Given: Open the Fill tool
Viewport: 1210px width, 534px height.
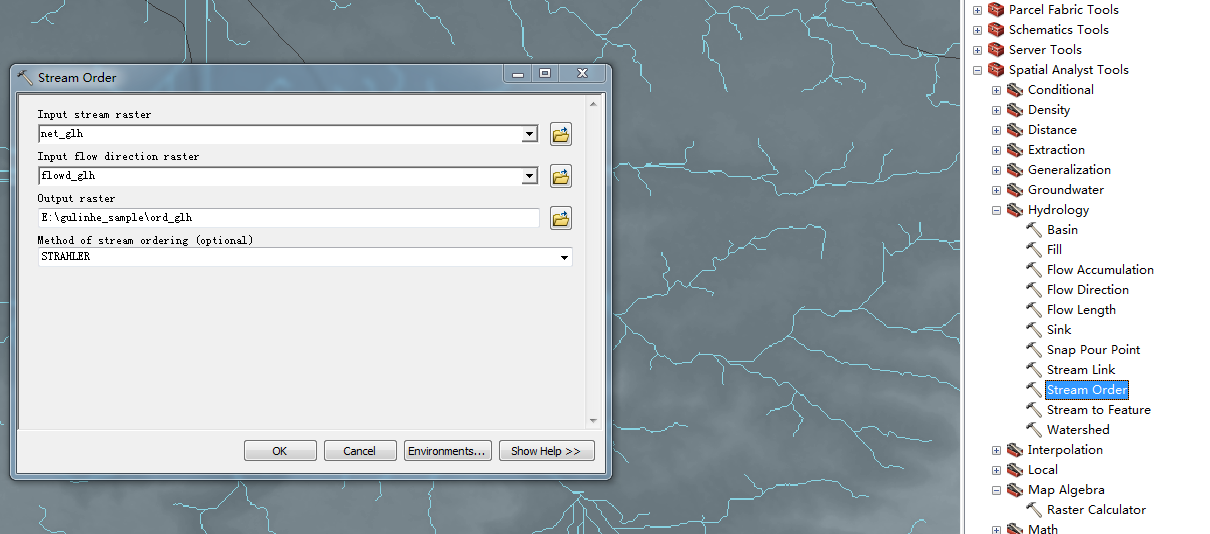Looking at the screenshot, I should coord(1054,250).
